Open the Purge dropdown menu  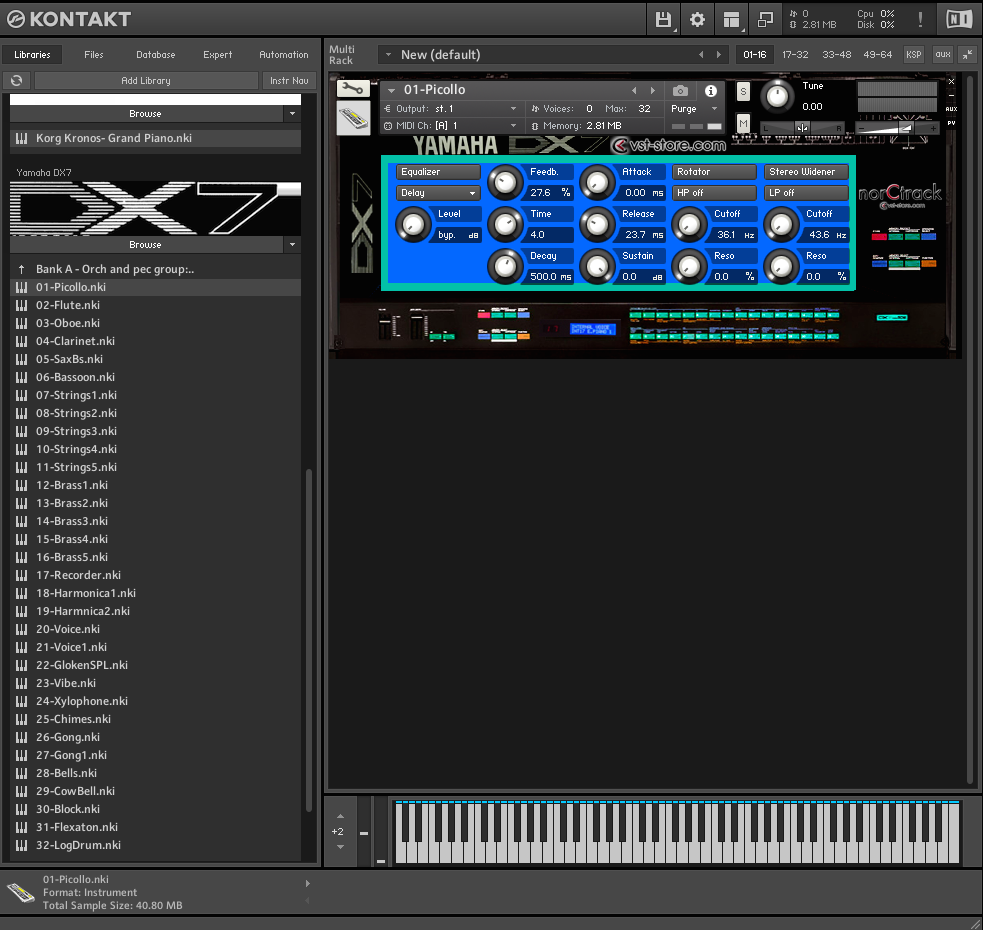pos(693,108)
